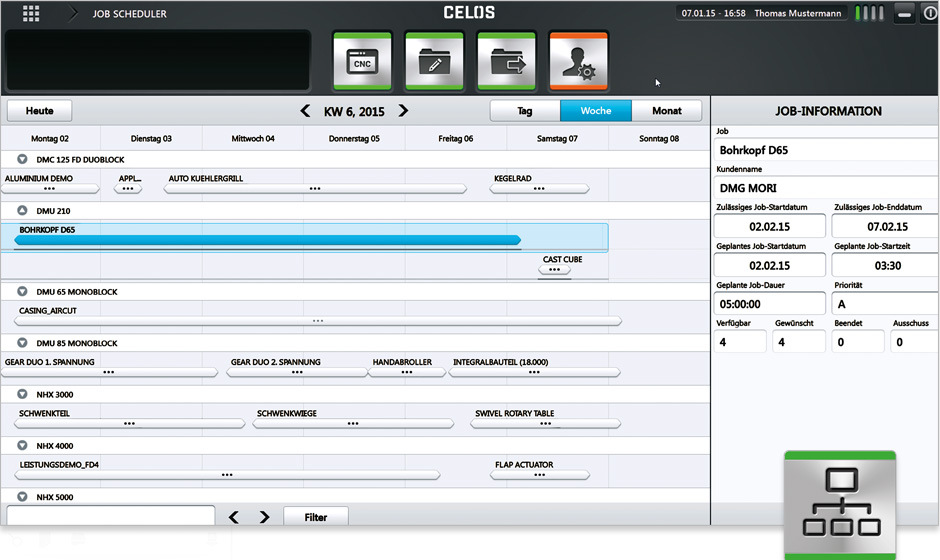This screenshot has height=560, width=940.
Task: Select the SWIVEL ROTARY TABLE job bar
Action: (545, 423)
